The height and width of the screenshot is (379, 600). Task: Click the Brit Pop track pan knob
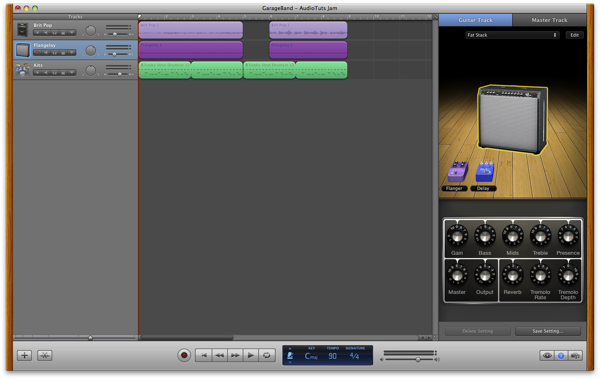(x=91, y=30)
